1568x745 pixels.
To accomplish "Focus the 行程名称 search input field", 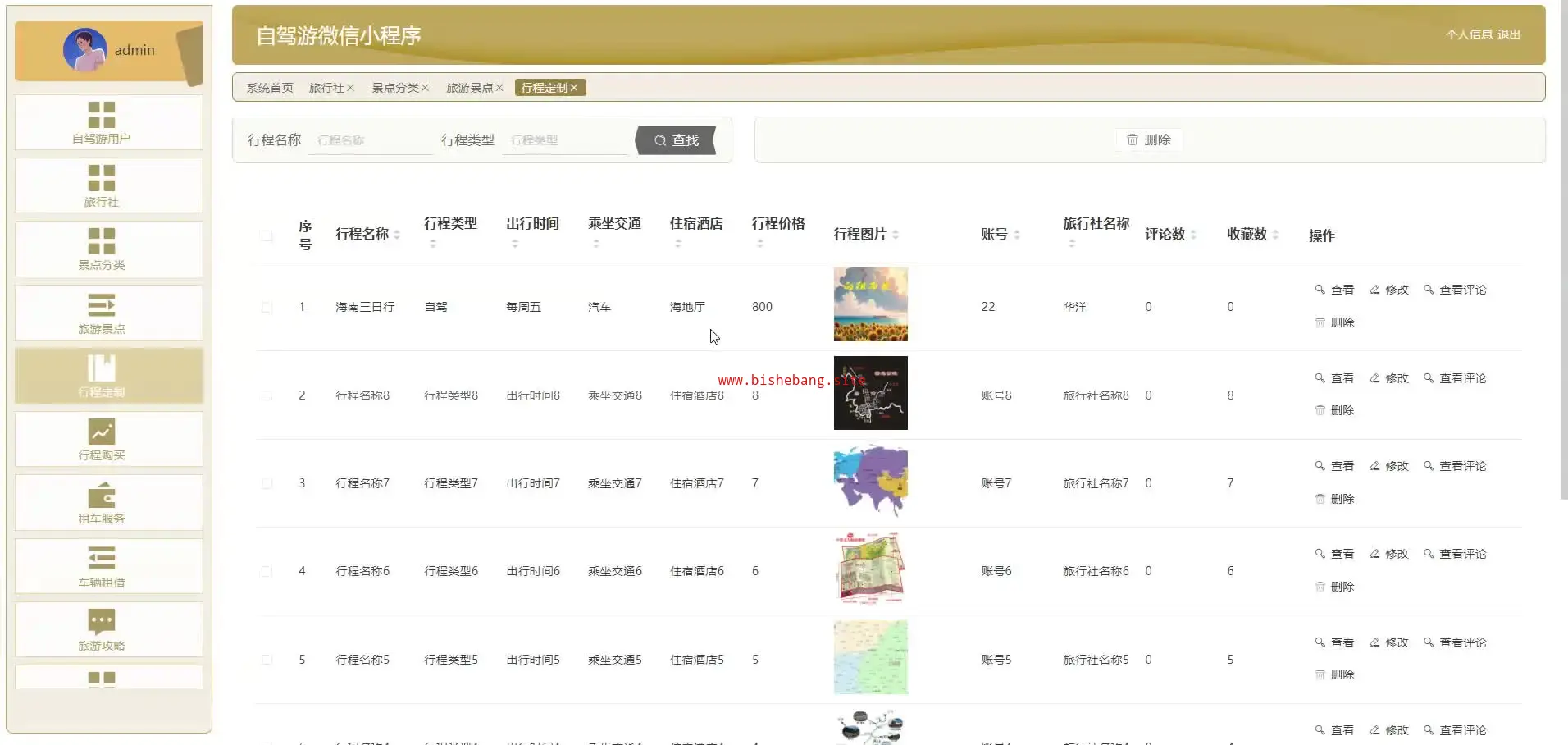I will click(x=371, y=140).
